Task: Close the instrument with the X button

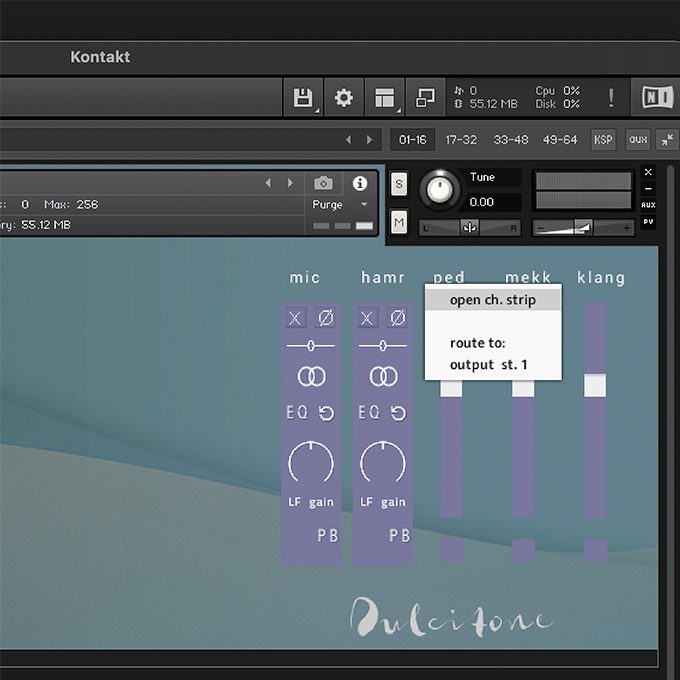Action: coord(648,172)
